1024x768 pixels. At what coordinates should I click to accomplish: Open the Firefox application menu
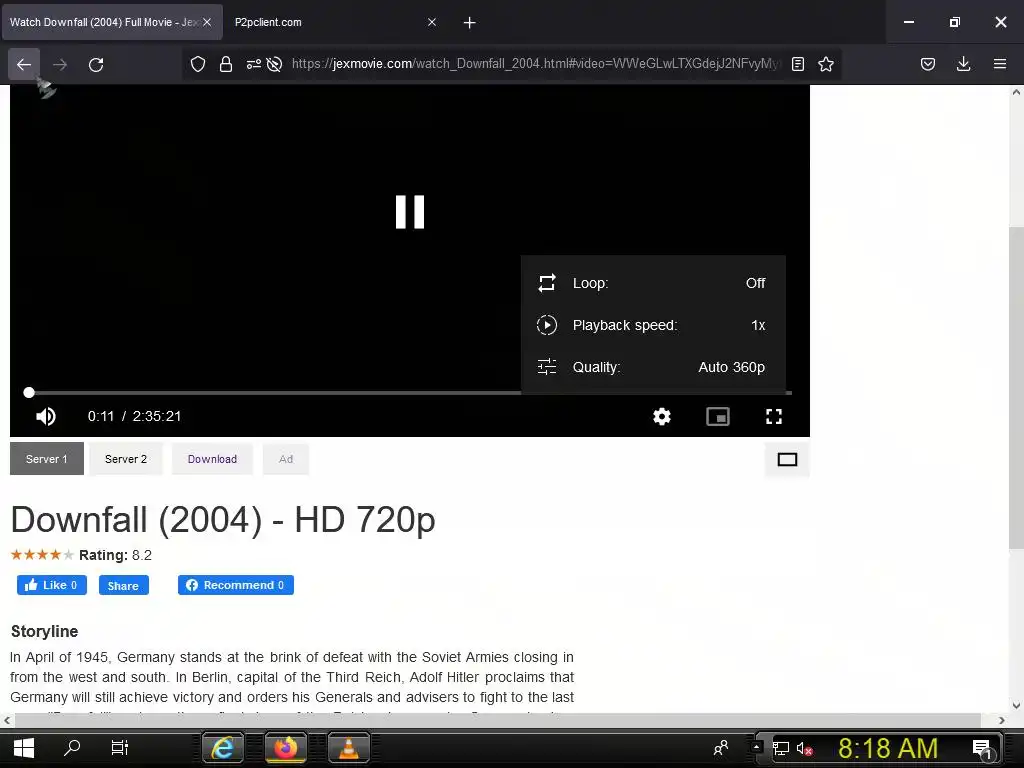(x=999, y=64)
